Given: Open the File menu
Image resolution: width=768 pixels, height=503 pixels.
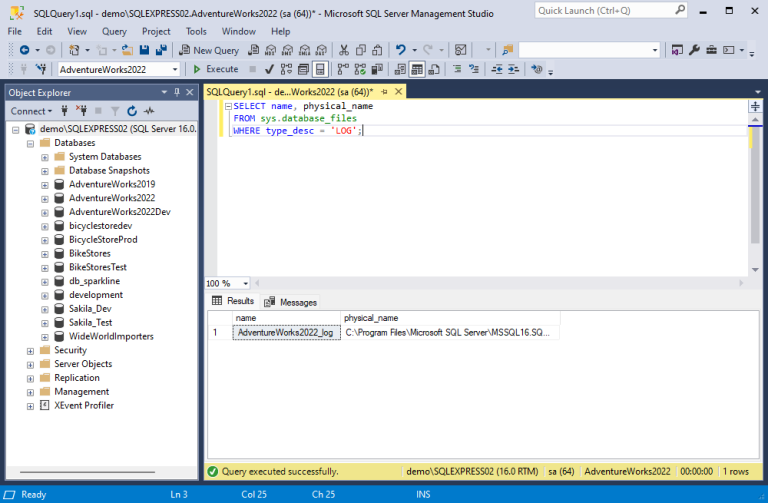Looking at the screenshot, I should [x=15, y=31].
